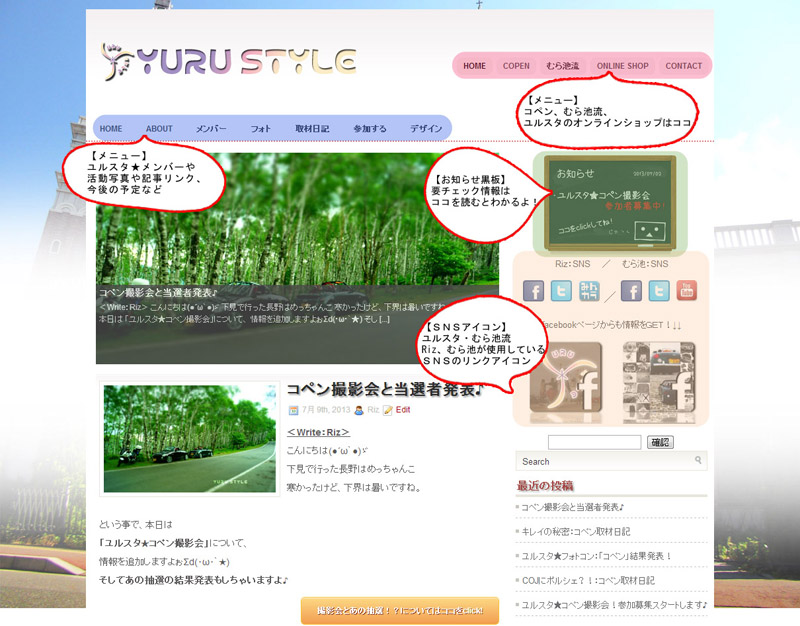Open Riz's Twitter icon
The width and height of the screenshot is (800, 626).
click(x=562, y=291)
